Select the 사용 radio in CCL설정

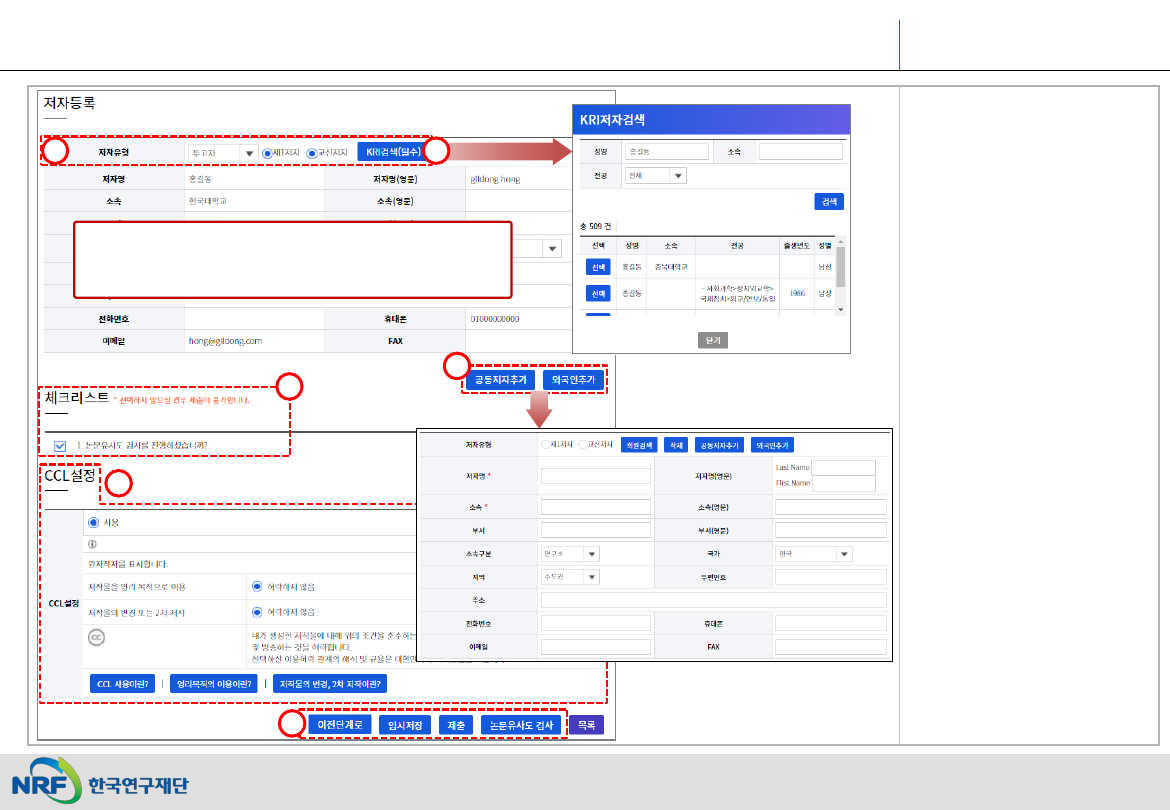click(94, 522)
